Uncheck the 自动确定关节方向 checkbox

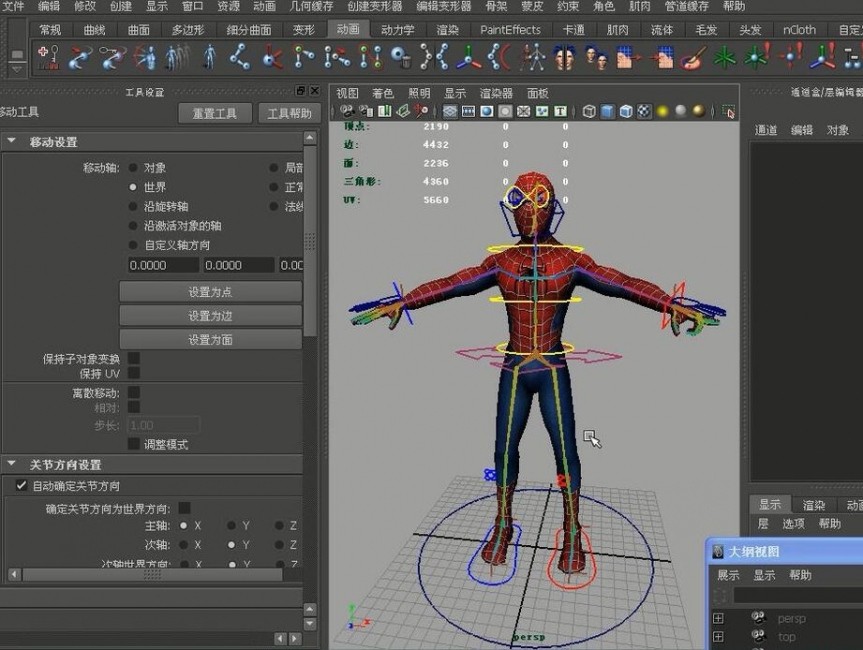click(21, 485)
